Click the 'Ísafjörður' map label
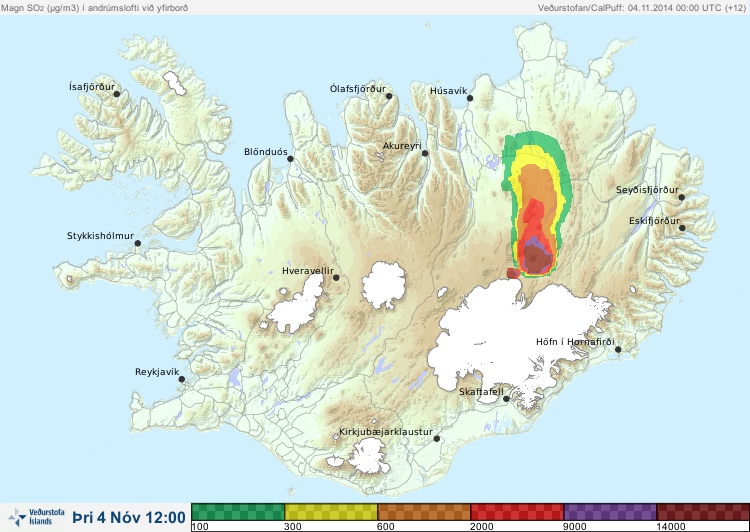The width and height of the screenshot is (750, 532). pos(92,87)
